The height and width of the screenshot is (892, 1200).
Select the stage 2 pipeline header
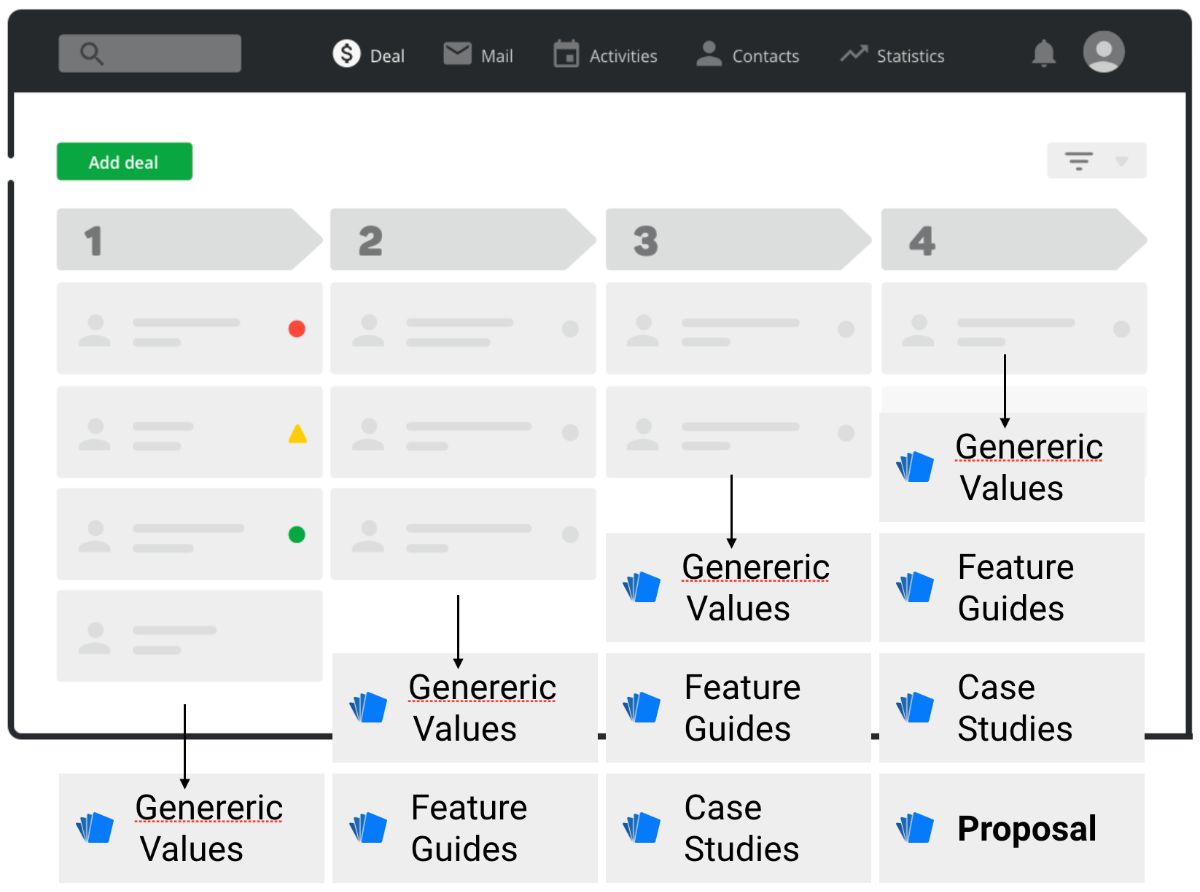point(463,239)
